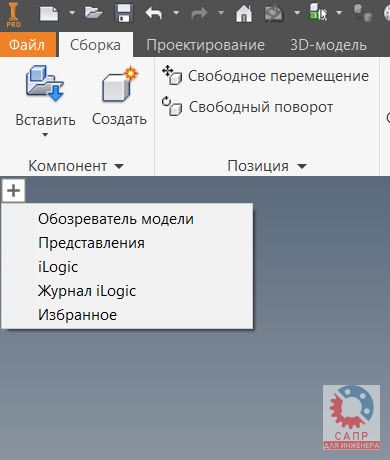Open the Redo history dropdown arrow
This screenshot has height=460, width=390.
[221, 13]
